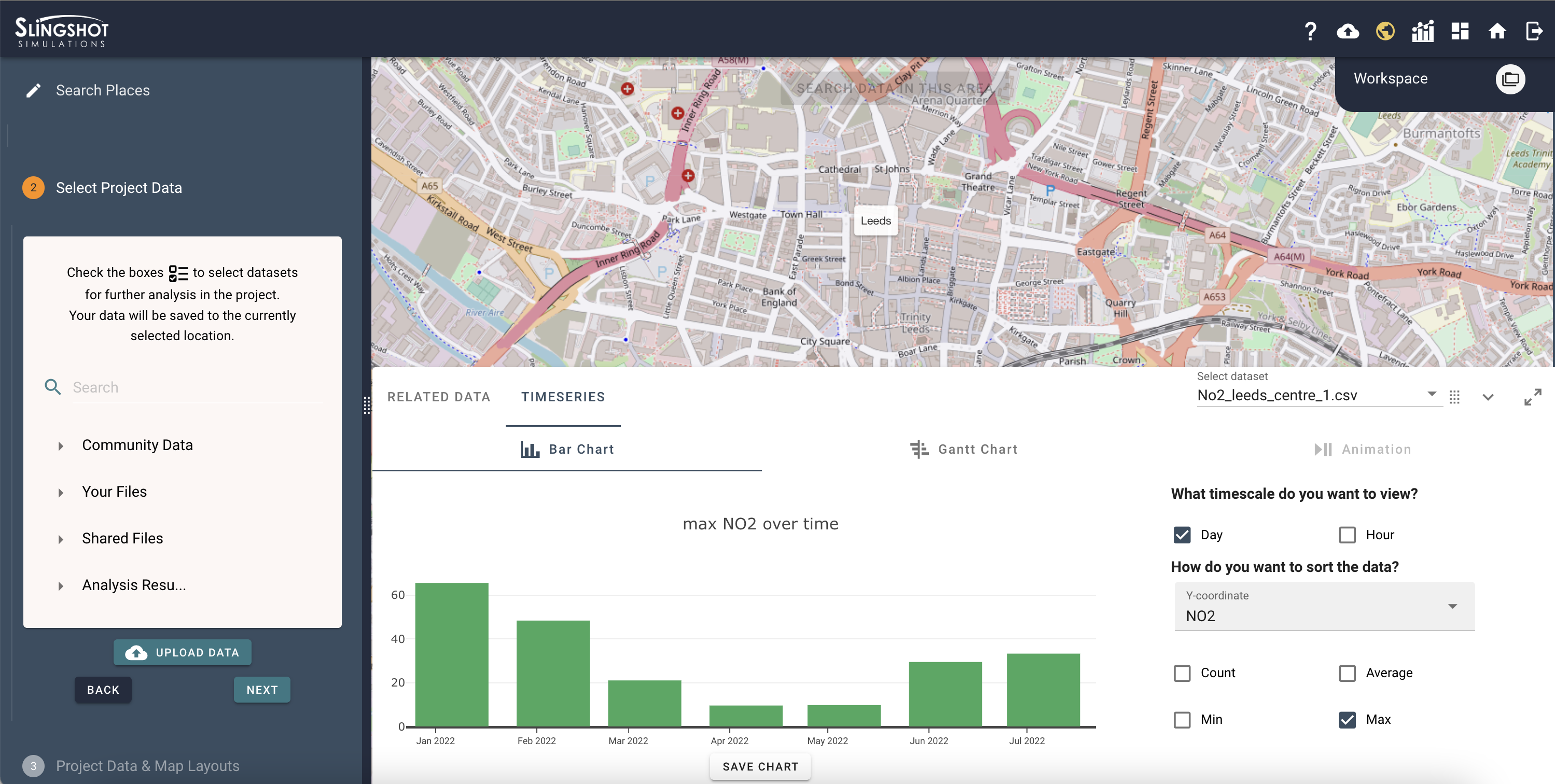Viewport: 1555px width, 784px height.
Task: Click the Leeds label on the map
Action: (x=876, y=221)
